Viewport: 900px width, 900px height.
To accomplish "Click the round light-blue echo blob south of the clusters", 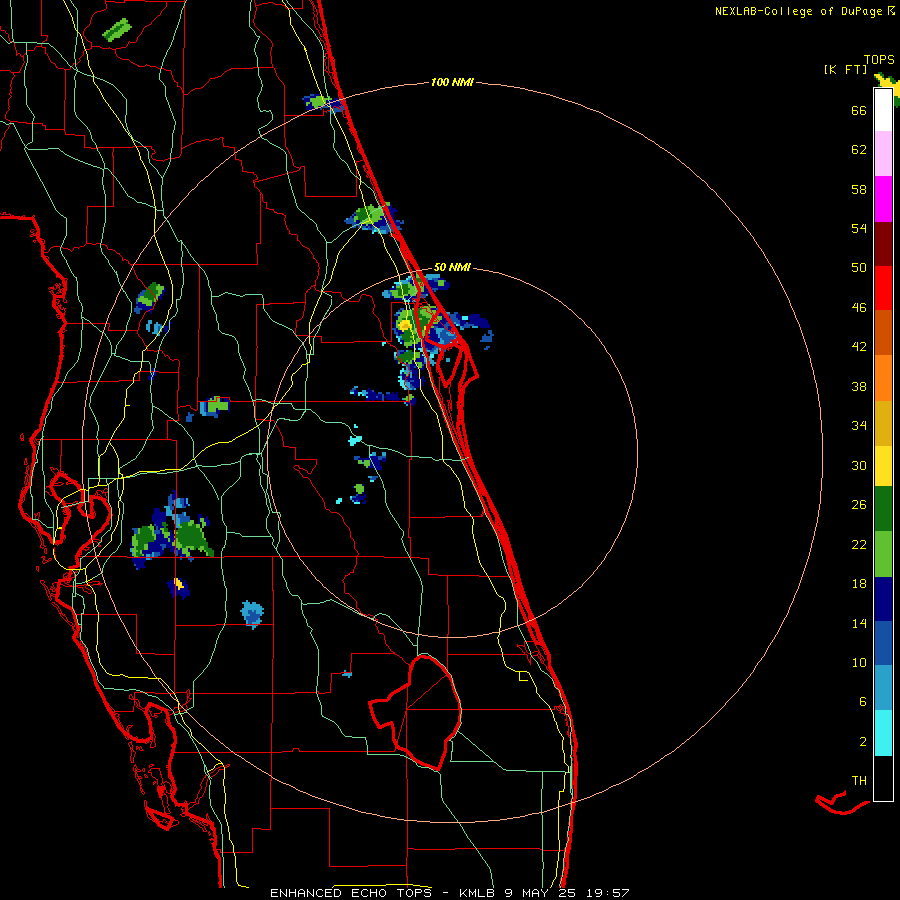I will click(x=251, y=614).
